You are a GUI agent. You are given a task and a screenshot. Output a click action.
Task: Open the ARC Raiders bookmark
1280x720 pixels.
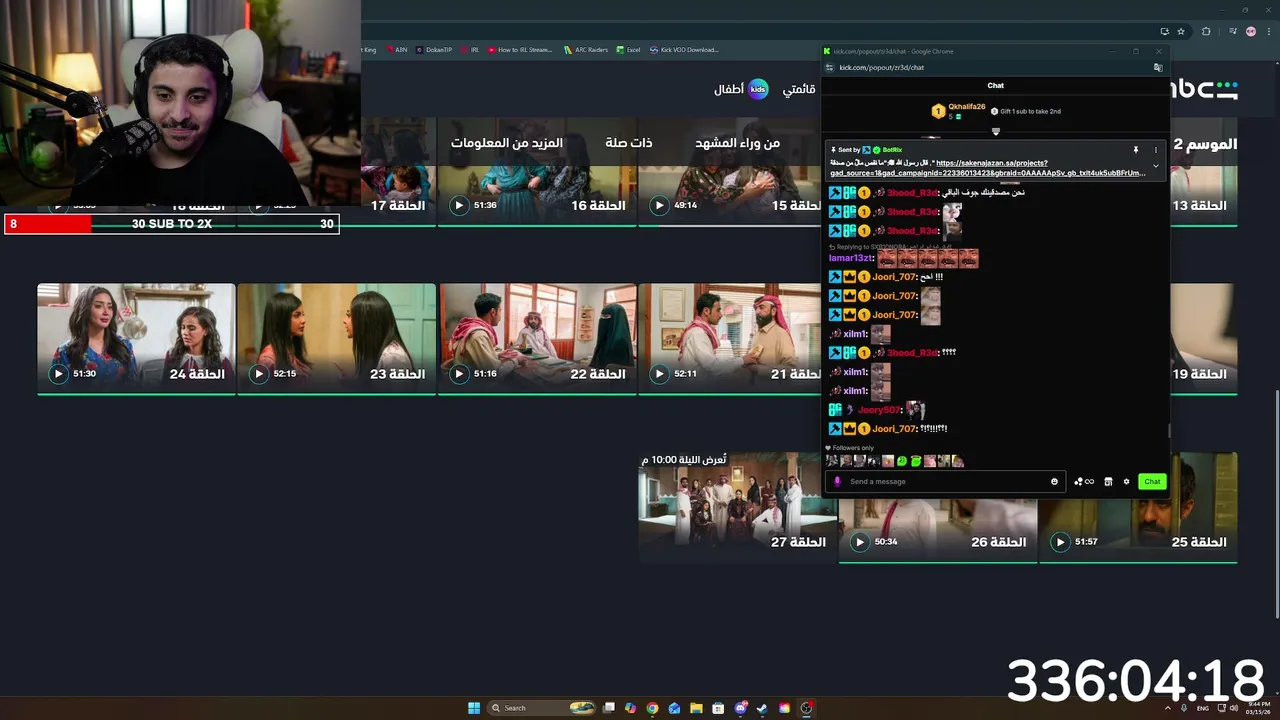586,50
